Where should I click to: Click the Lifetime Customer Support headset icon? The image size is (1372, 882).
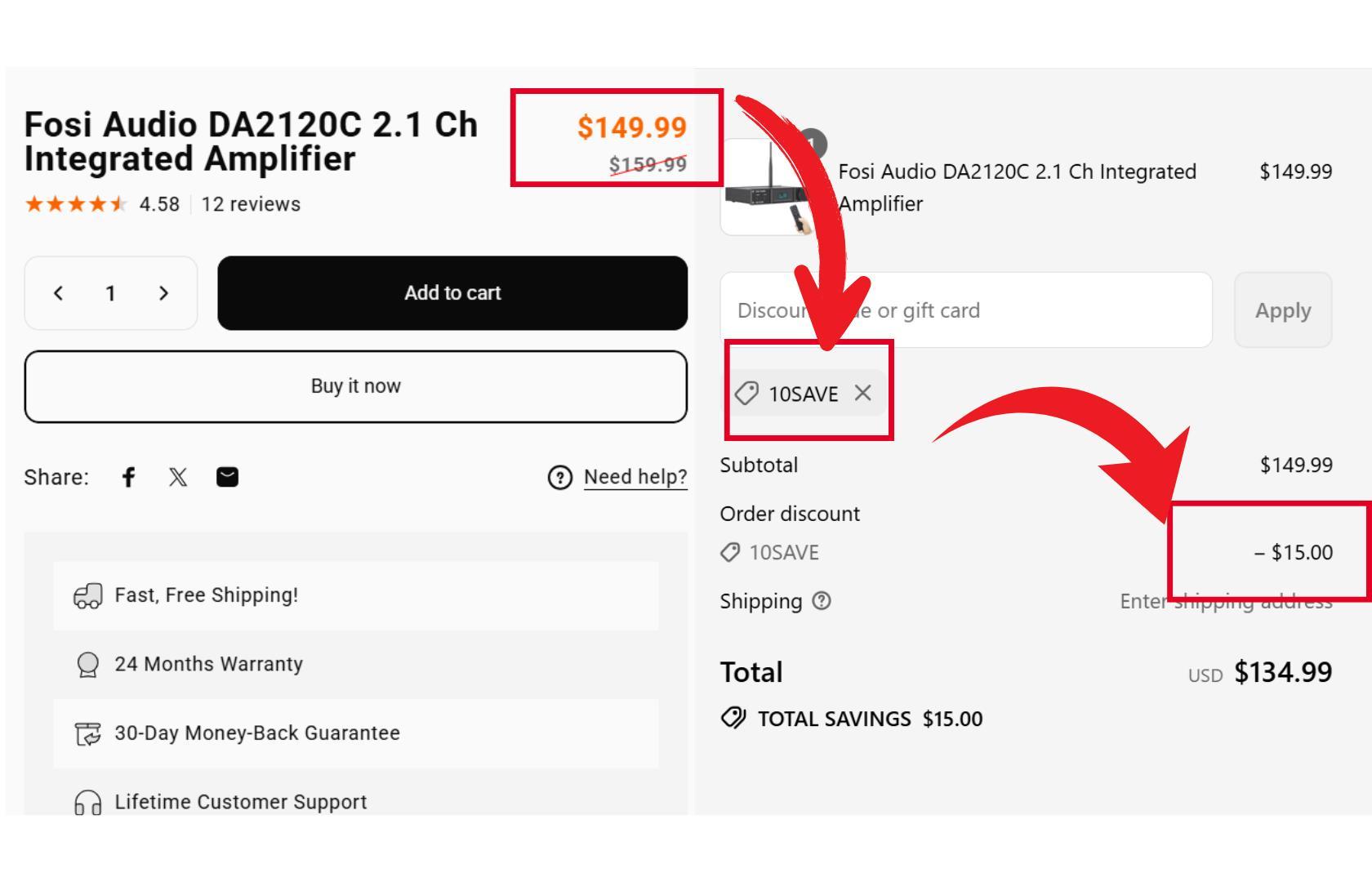click(88, 803)
